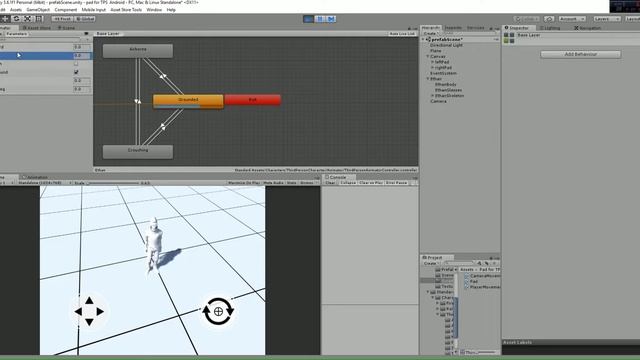The height and width of the screenshot is (360, 640).
Task: Click the Add Behaviour button
Action: click(580, 54)
